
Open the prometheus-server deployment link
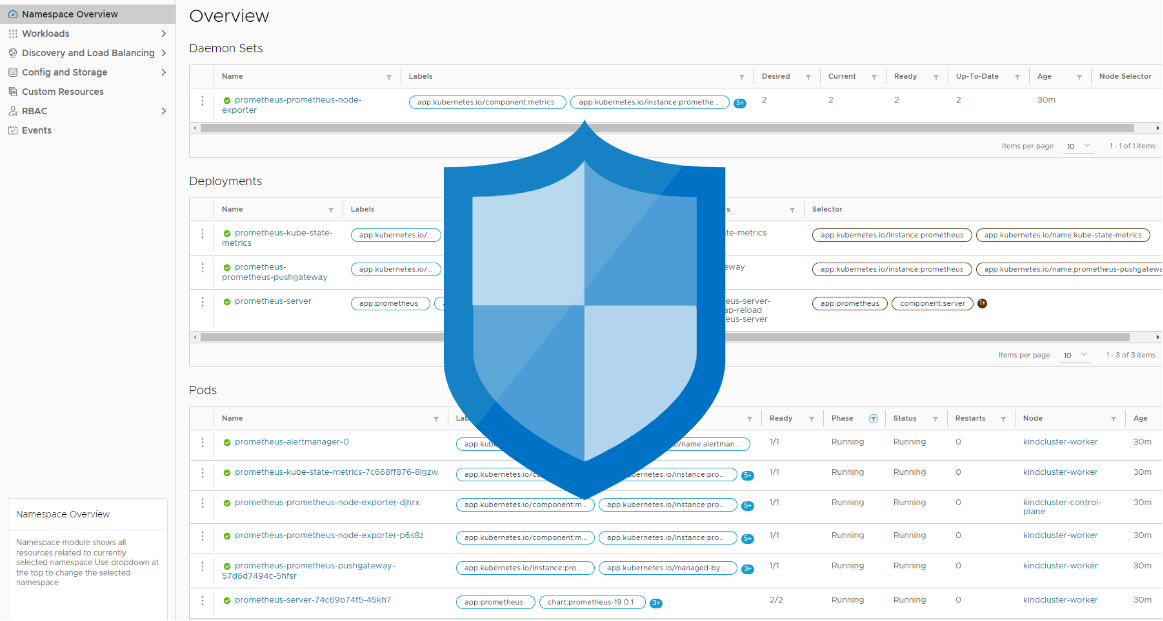273,301
